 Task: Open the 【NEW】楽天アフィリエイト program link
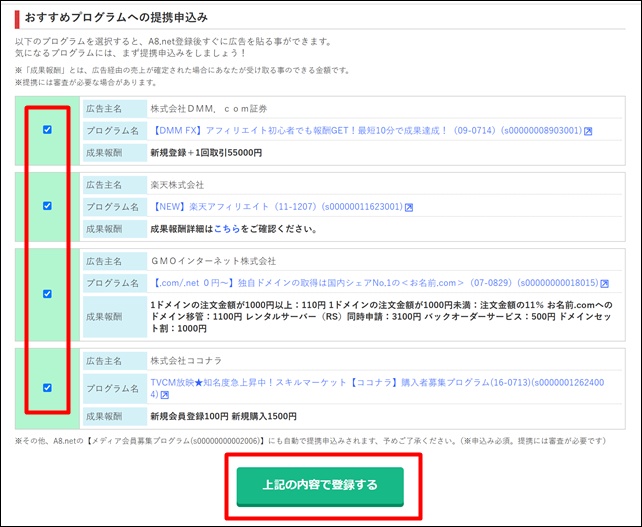point(276,207)
